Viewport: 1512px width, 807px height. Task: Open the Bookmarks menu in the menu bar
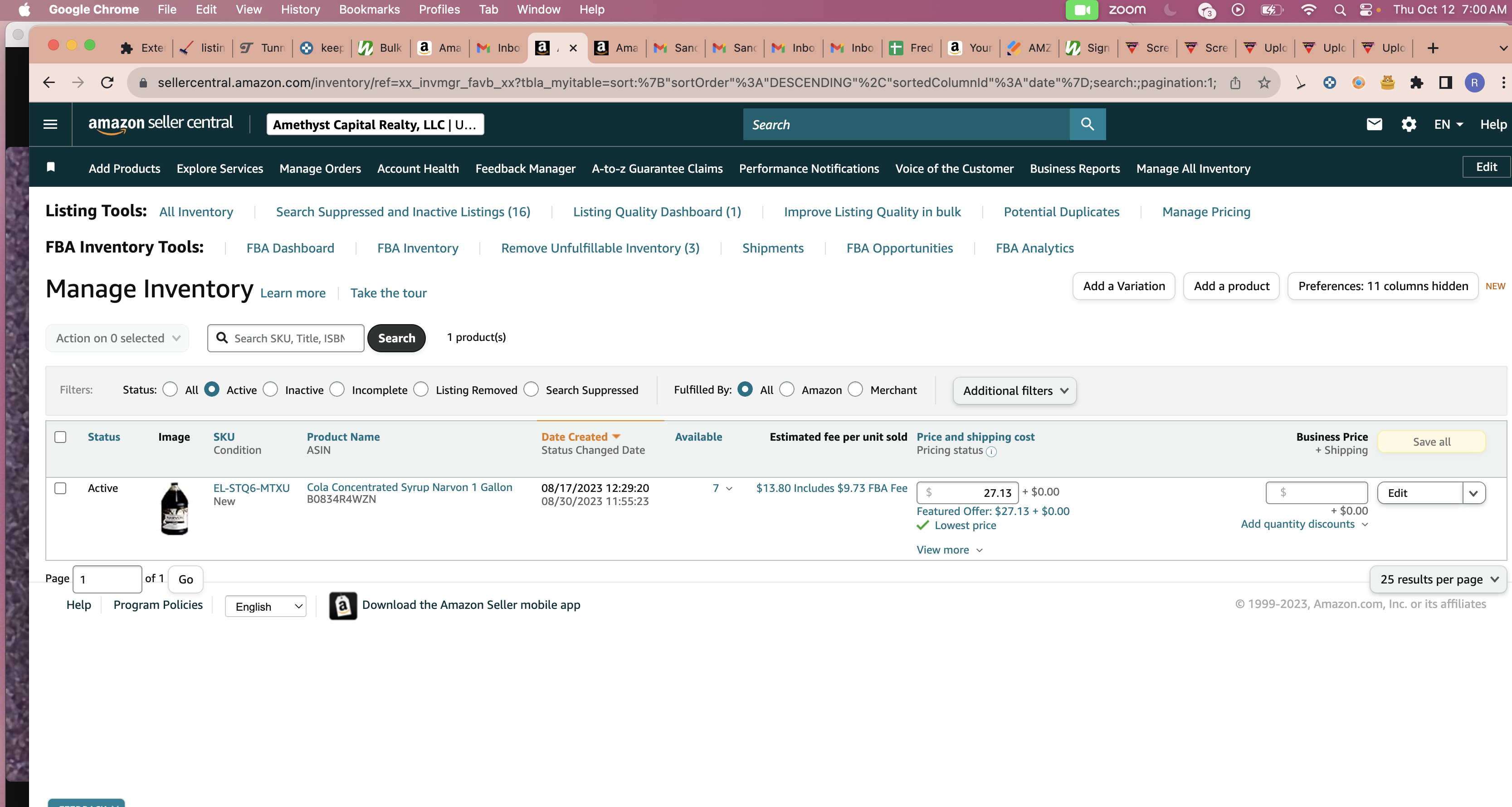point(369,10)
